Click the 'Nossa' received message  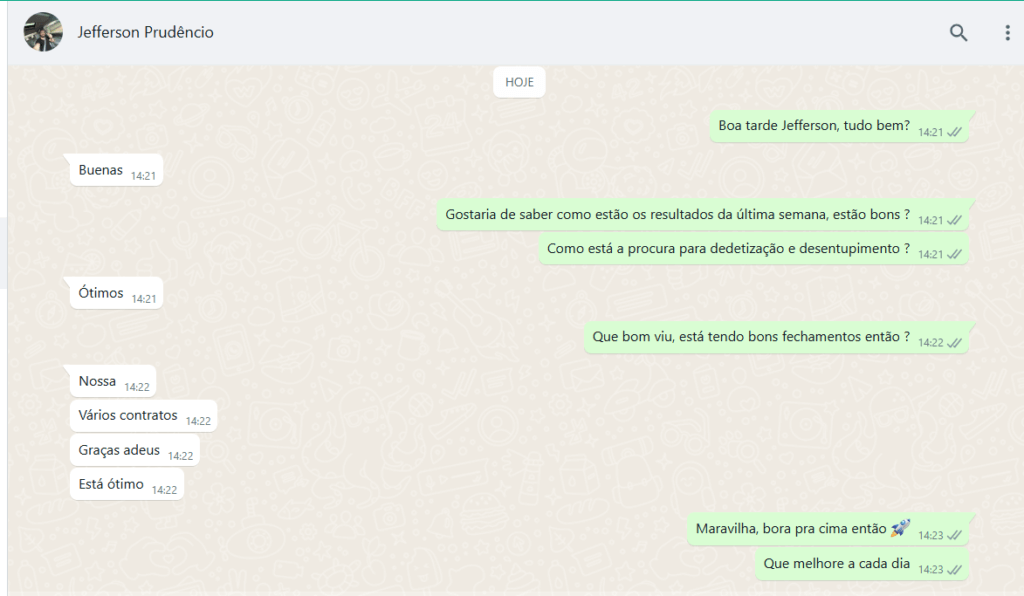[x=97, y=382]
